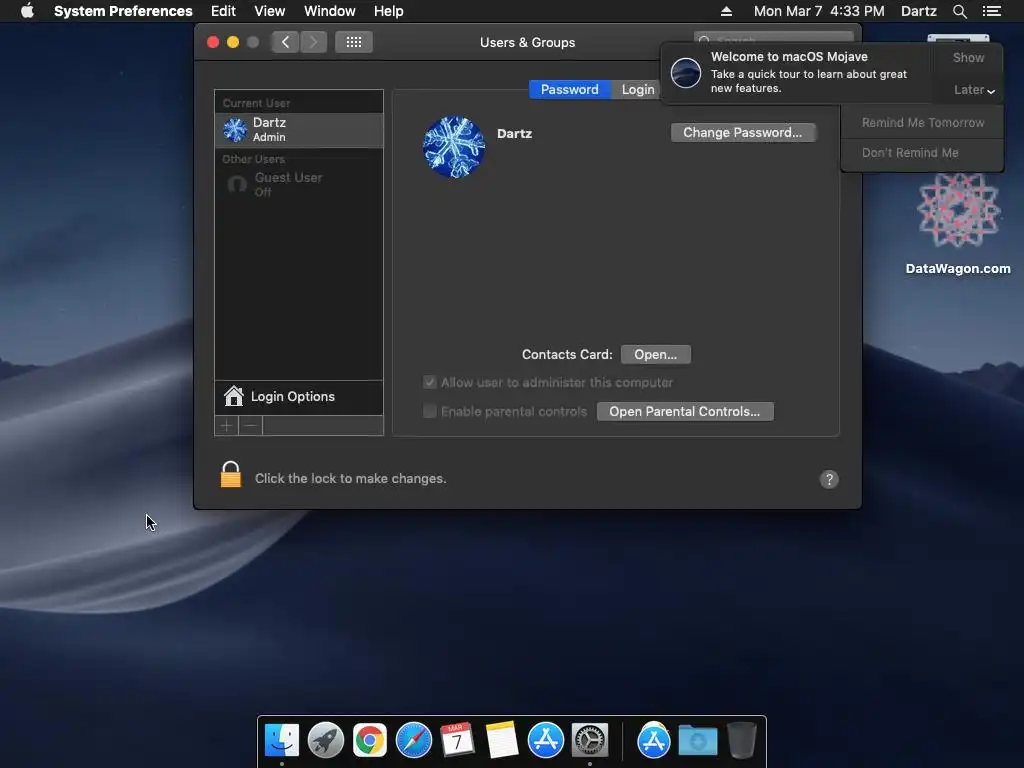Choose Remind Me Tomorrow option
The image size is (1024, 768).
pos(922,123)
